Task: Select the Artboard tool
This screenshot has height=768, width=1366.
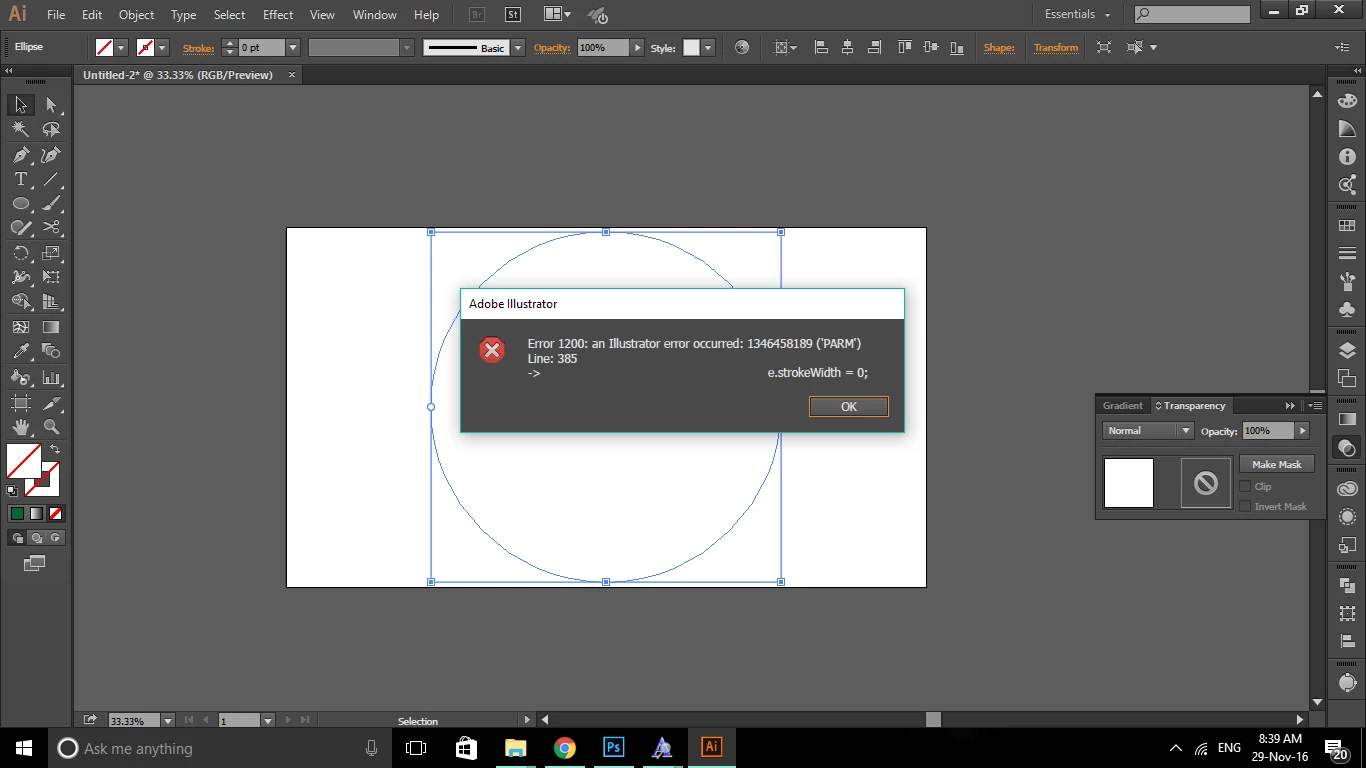Action: [x=20, y=403]
